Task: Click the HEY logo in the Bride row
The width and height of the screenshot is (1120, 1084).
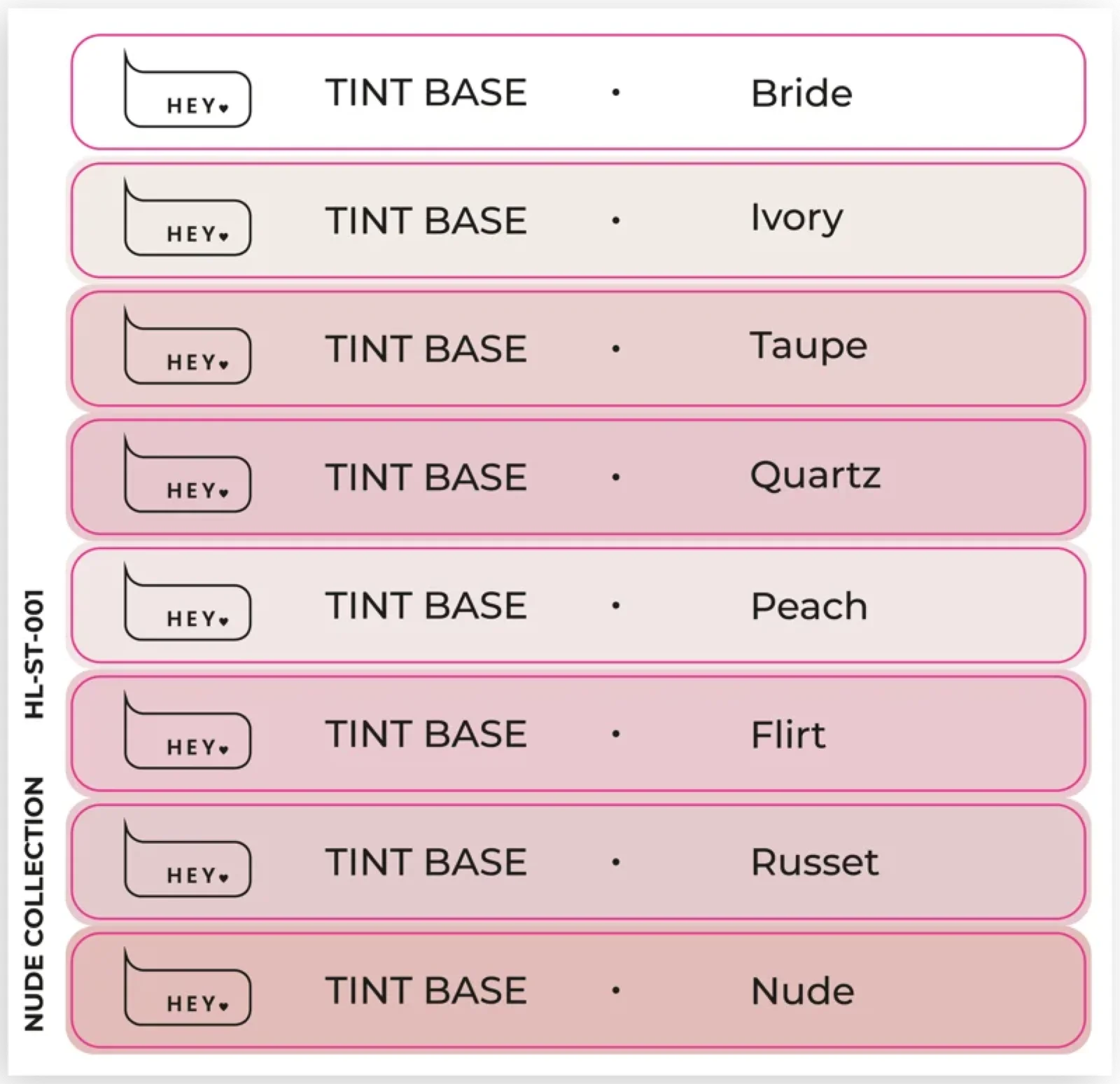Action: coord(188,88)
